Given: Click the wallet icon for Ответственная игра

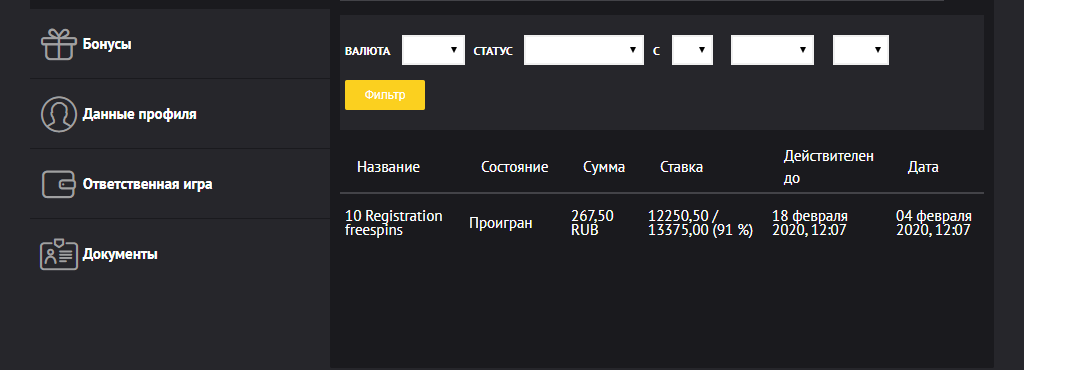Looking at the screenshot, I should pos(59,185).
